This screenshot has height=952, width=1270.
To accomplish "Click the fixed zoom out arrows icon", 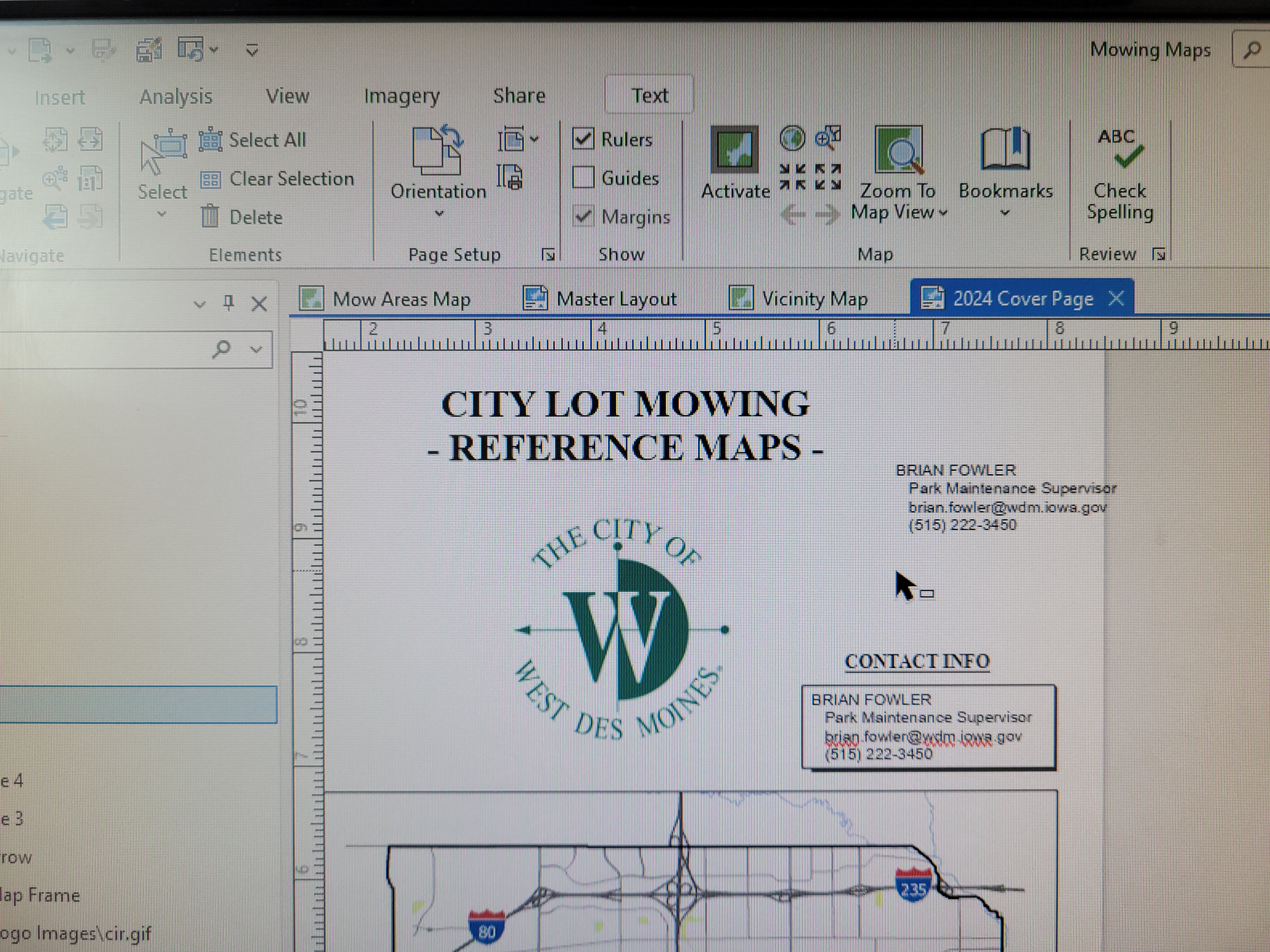I will (x=828, y=177).
